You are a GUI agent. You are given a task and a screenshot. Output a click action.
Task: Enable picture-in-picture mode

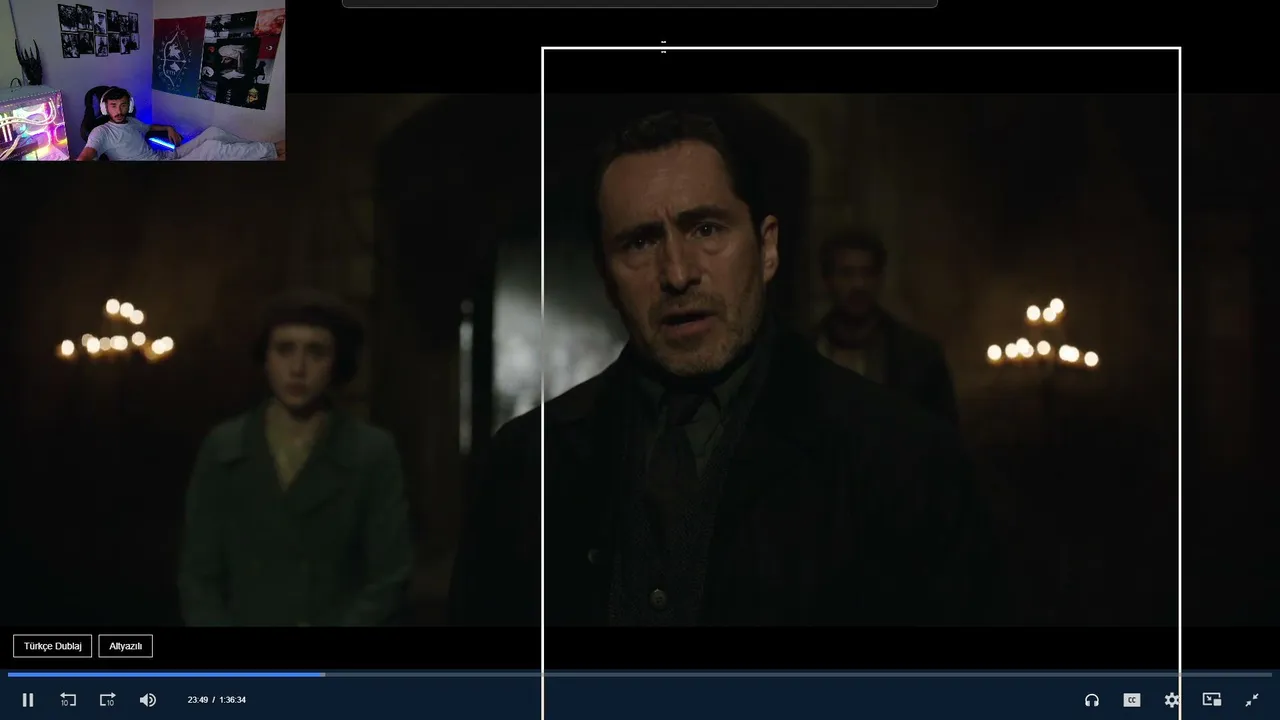(x=1212, y=700)
